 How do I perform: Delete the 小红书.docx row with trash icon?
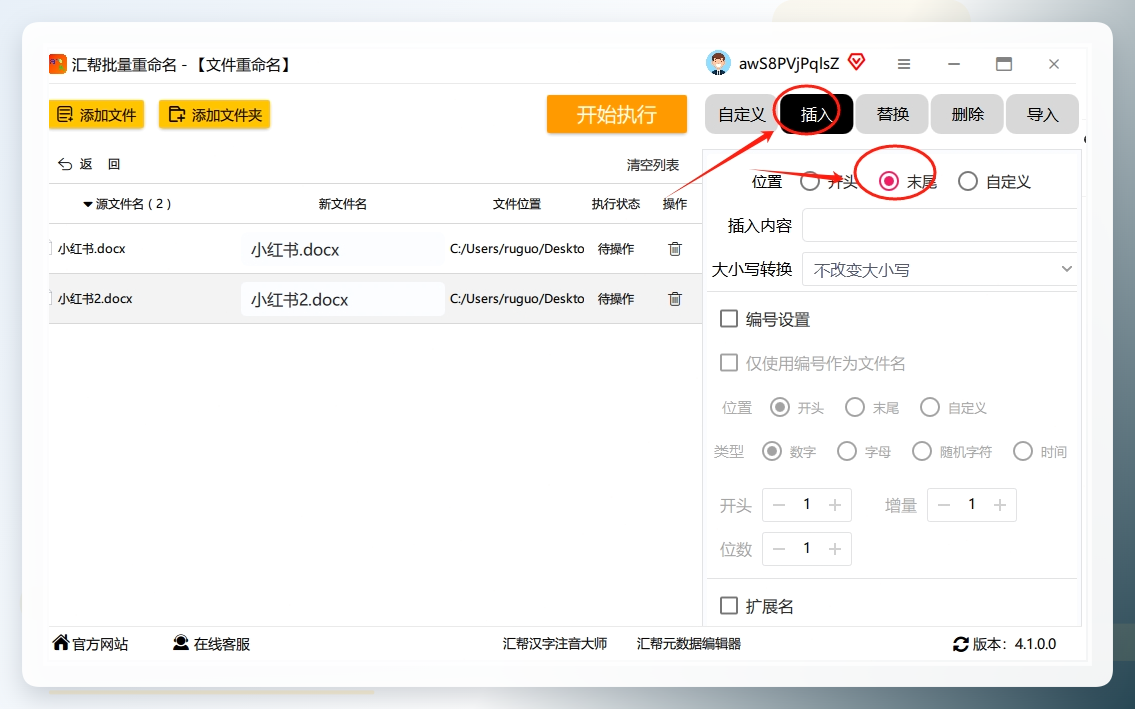(675, 248)
